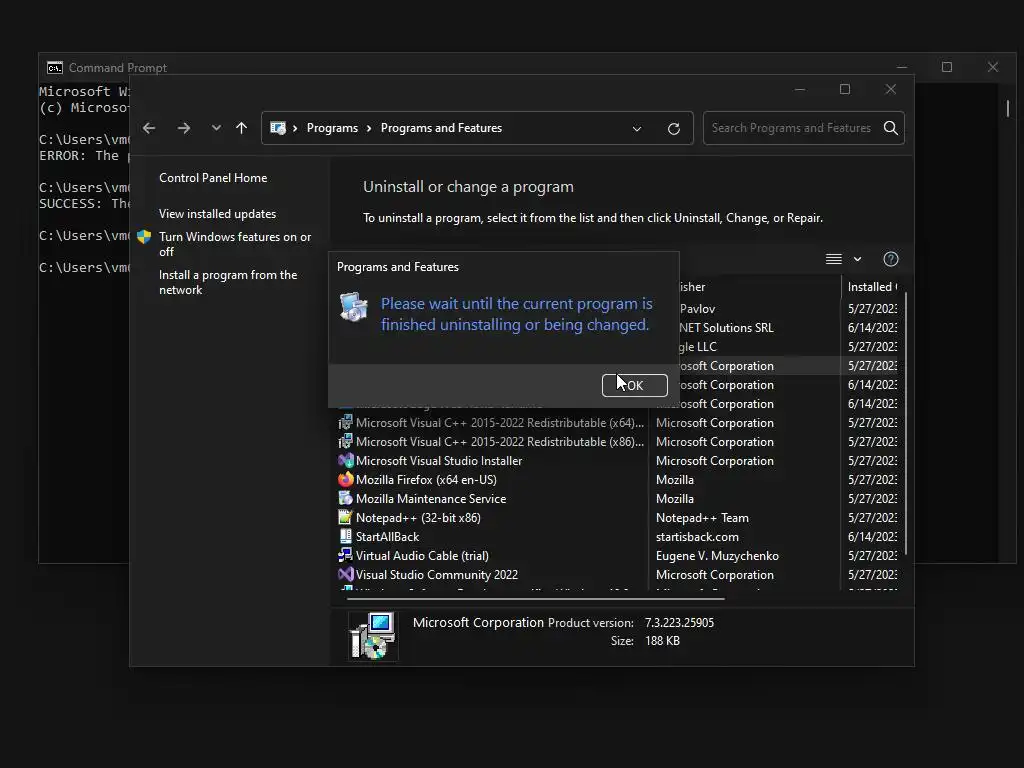Select Microsoft Visual Studio Installer entry
This screenshot has width=1024, height=768.
click(x=439, y=460)
